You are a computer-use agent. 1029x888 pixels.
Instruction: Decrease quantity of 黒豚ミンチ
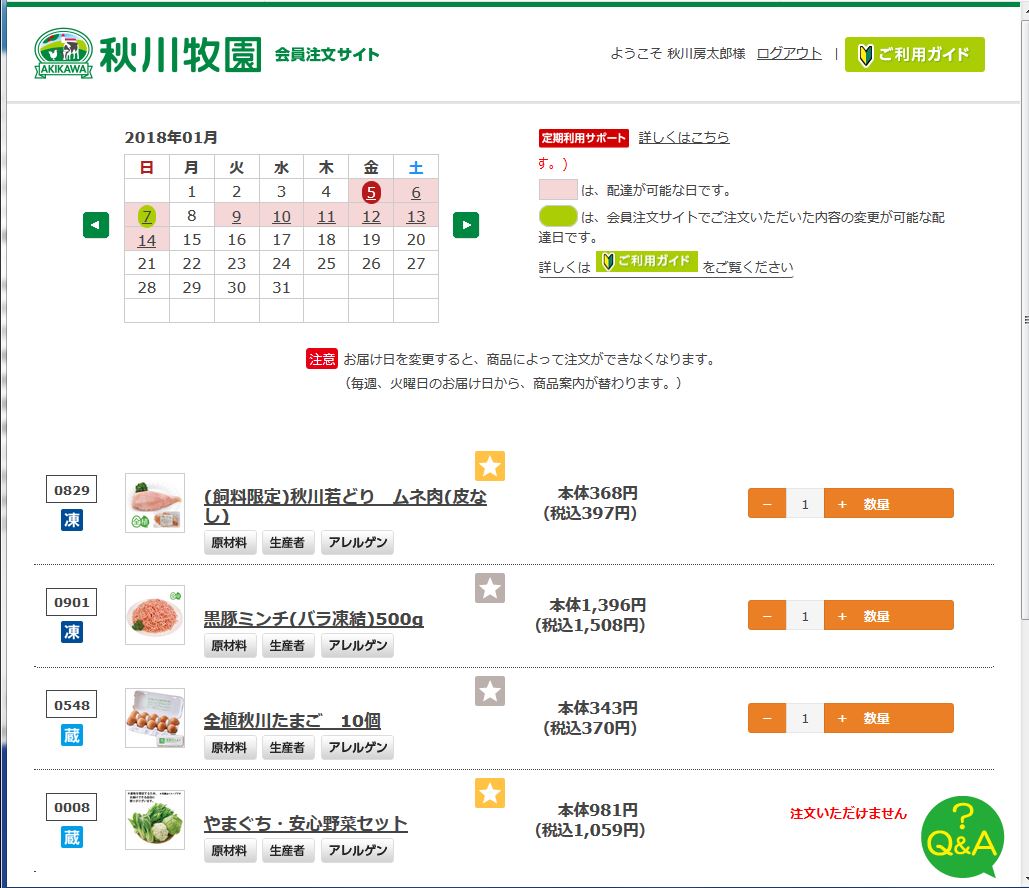[767, 616]
